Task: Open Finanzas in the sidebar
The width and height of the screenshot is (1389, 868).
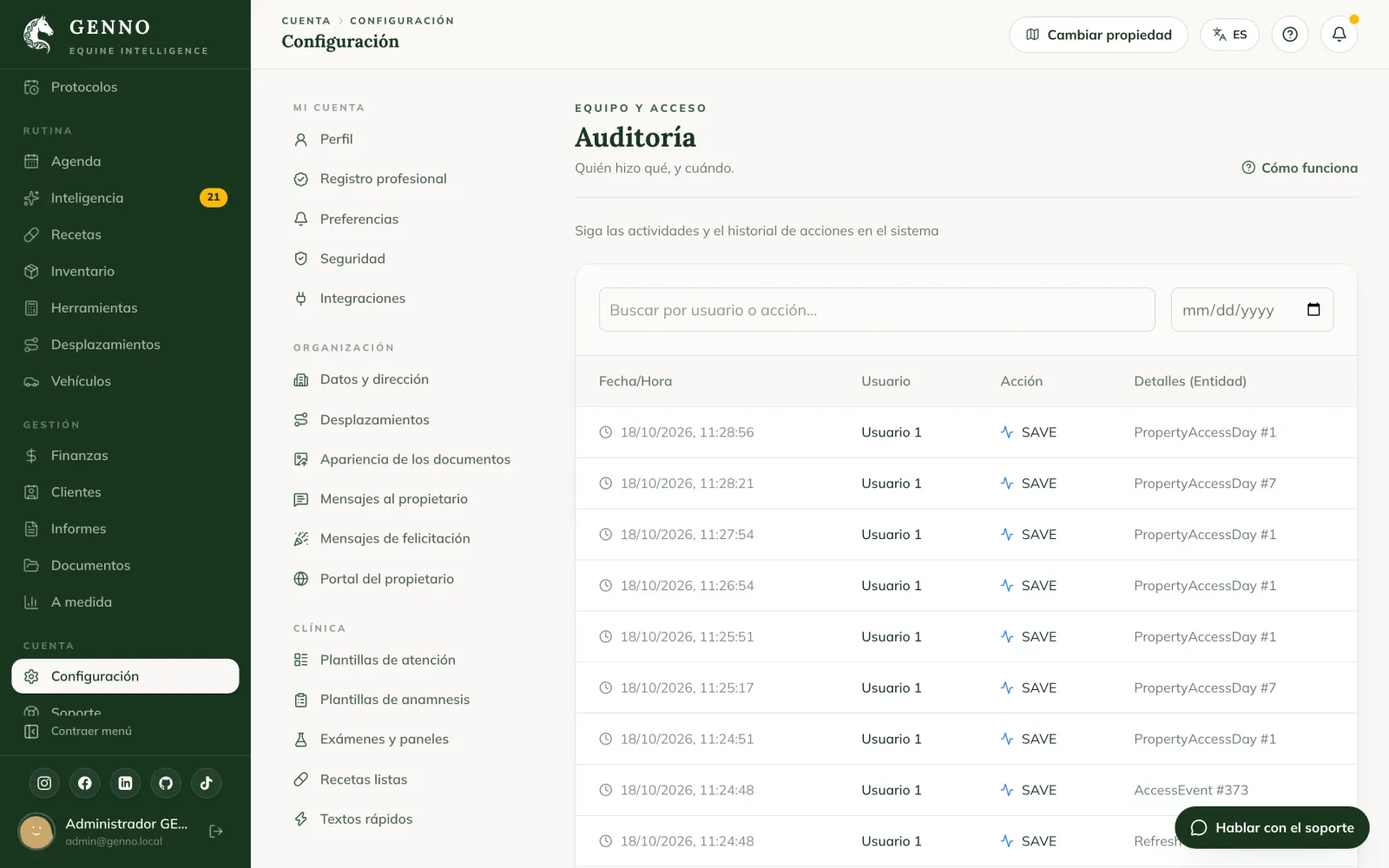Action: click(125, 456)
